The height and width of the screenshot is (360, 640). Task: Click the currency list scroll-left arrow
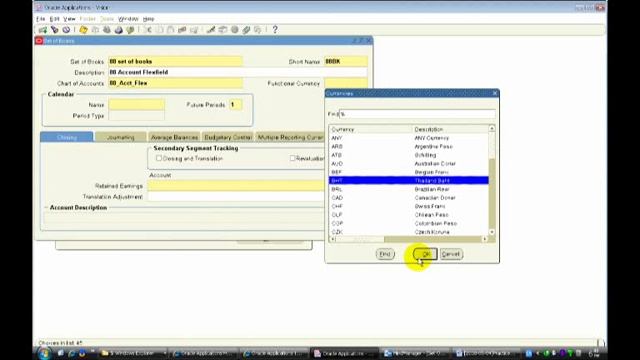click(333, 239)
